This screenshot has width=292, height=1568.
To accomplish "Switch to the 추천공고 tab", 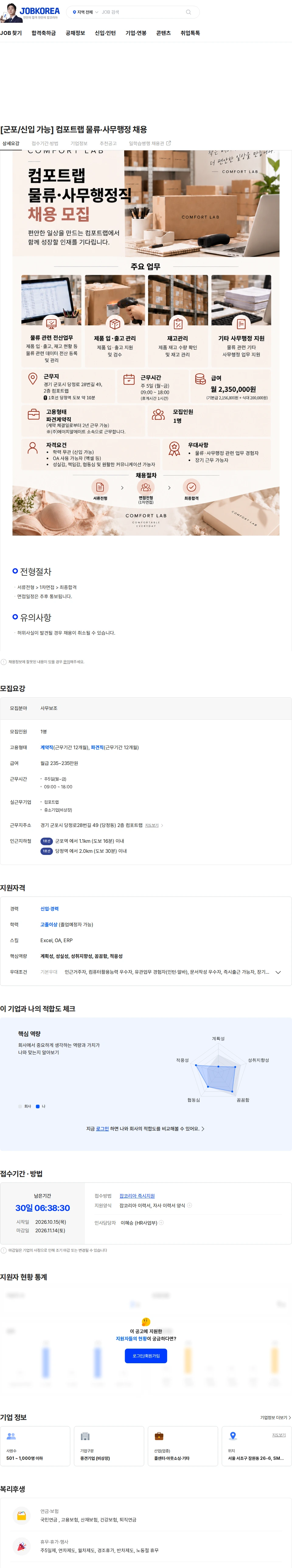I will (108, 144).
